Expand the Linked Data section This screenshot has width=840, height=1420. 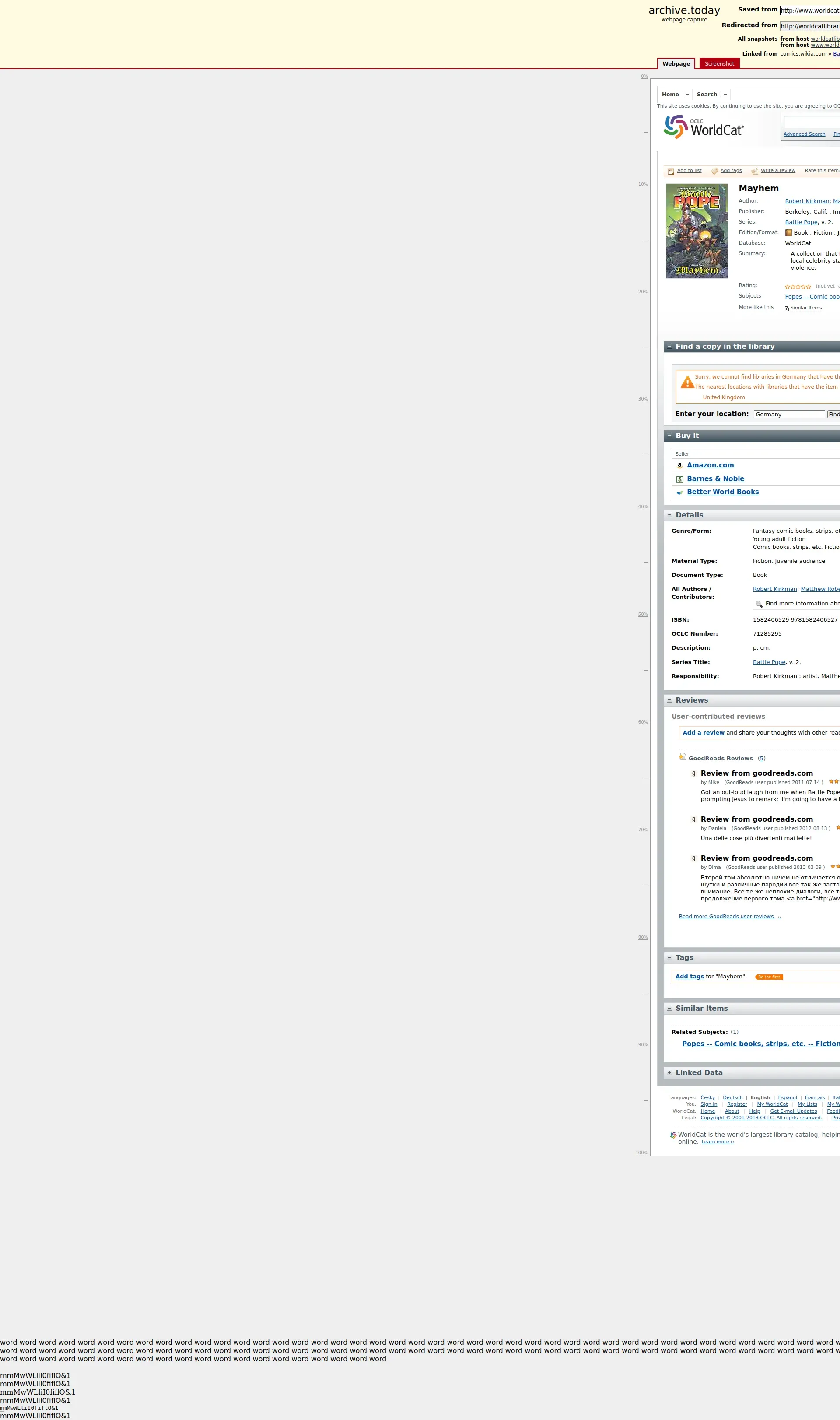click(x=670, y=1072)
